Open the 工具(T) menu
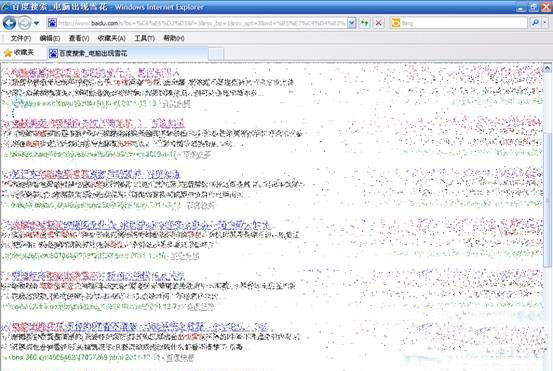 tap(144, 38)
